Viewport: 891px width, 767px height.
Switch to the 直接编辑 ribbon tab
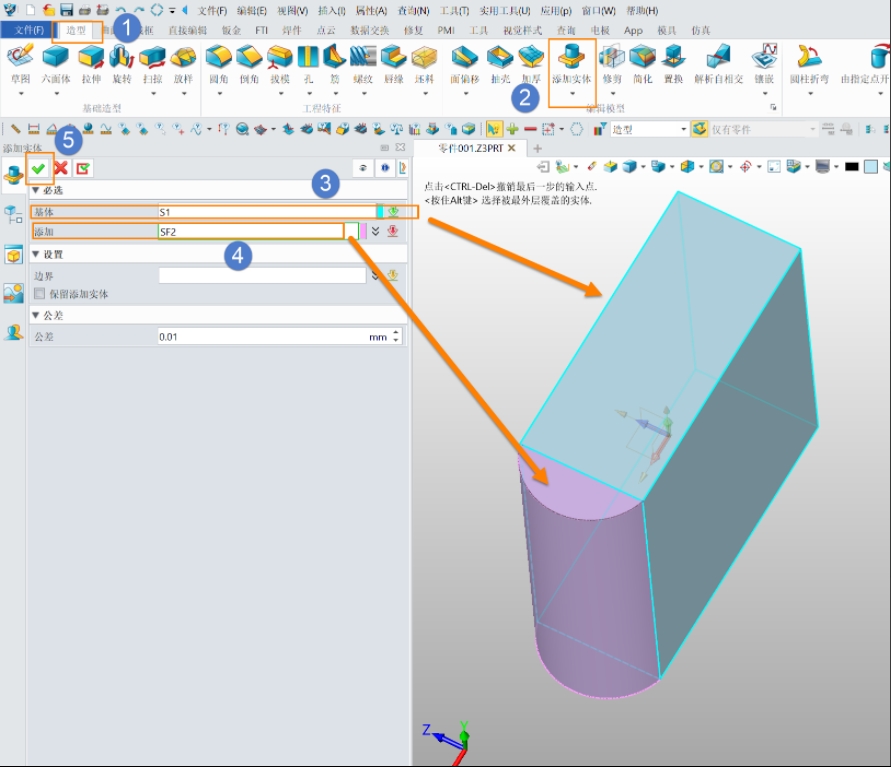coord(187,30)
